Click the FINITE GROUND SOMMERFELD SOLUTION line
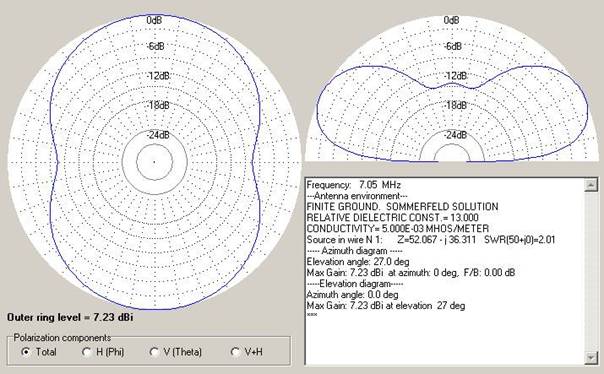This screenshot has width=604, height=374. click(x=402, y=206)
